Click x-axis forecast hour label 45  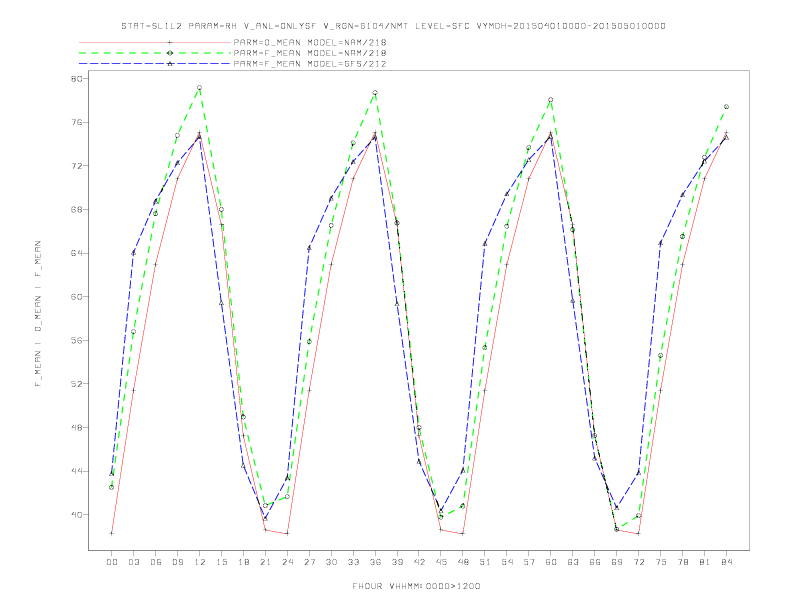[441, 562]
